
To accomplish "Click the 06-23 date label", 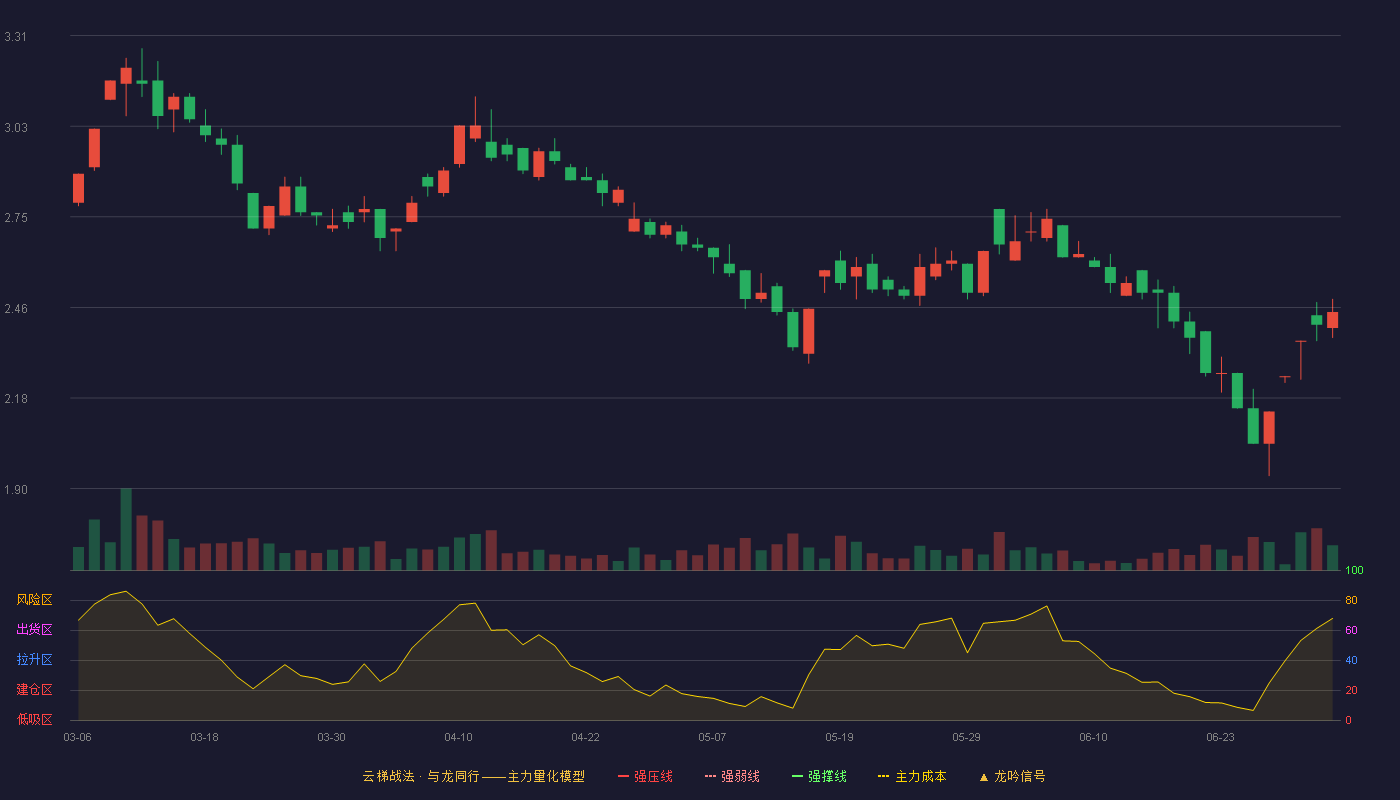I will pos(1221,737).
